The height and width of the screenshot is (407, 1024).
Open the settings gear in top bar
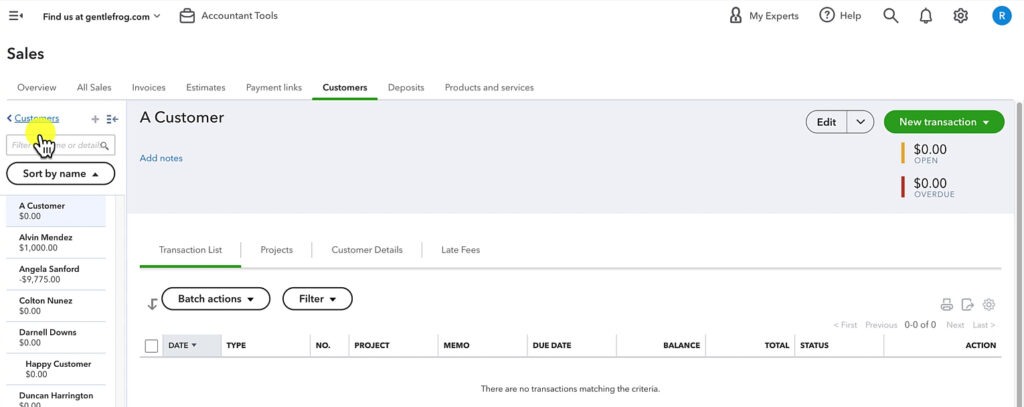[961, 16]
